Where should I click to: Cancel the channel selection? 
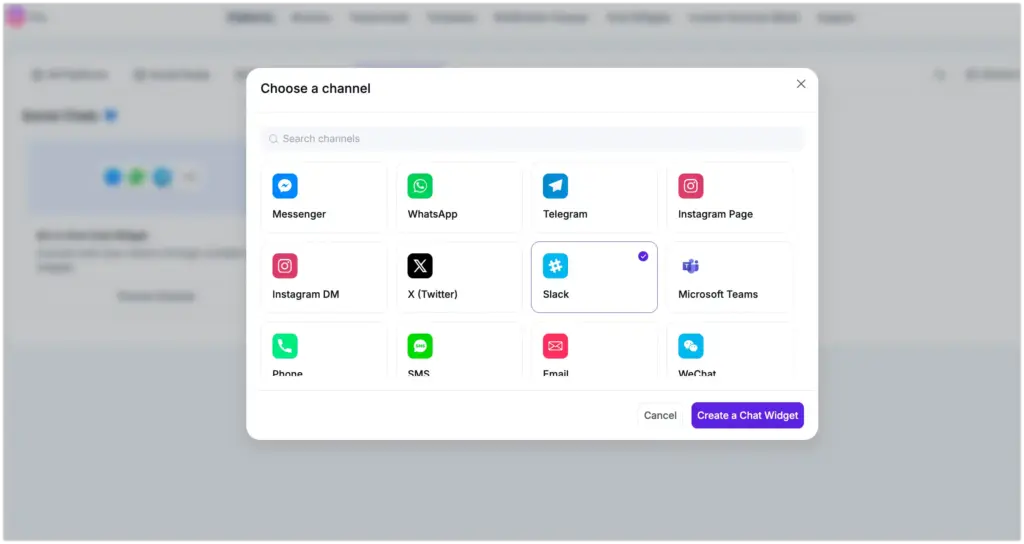[660, 415]
